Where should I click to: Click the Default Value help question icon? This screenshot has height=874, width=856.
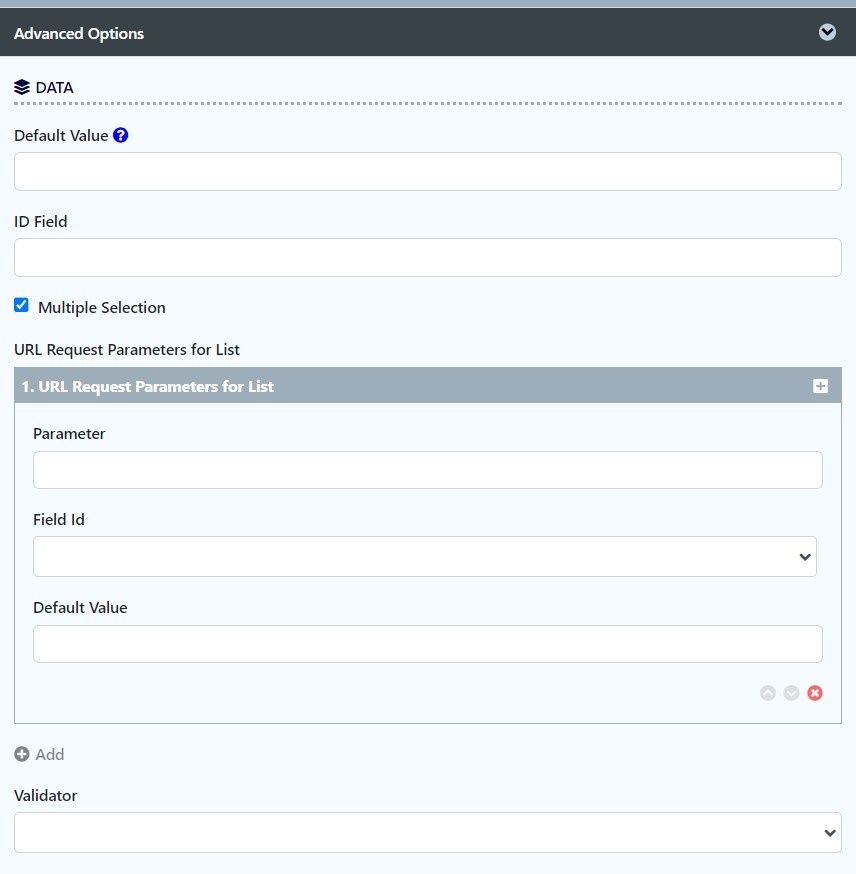(x=120, y=135)
